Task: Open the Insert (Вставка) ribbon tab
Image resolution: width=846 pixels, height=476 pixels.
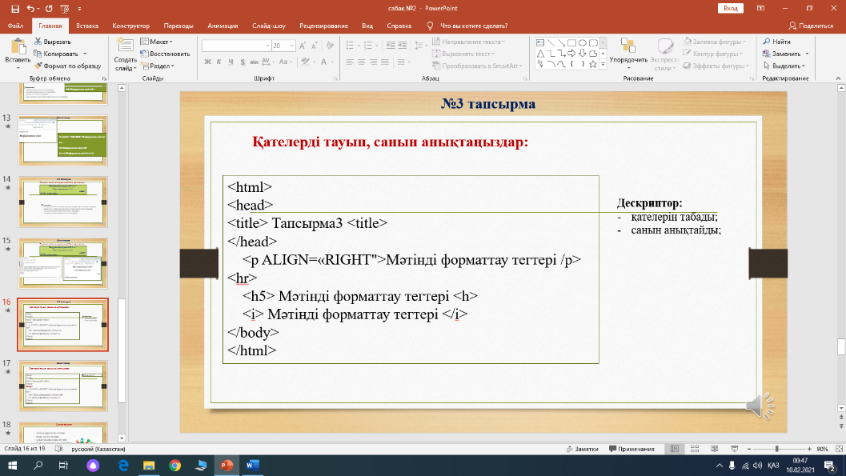Action: pyautogui.click(x=87, y=26)
